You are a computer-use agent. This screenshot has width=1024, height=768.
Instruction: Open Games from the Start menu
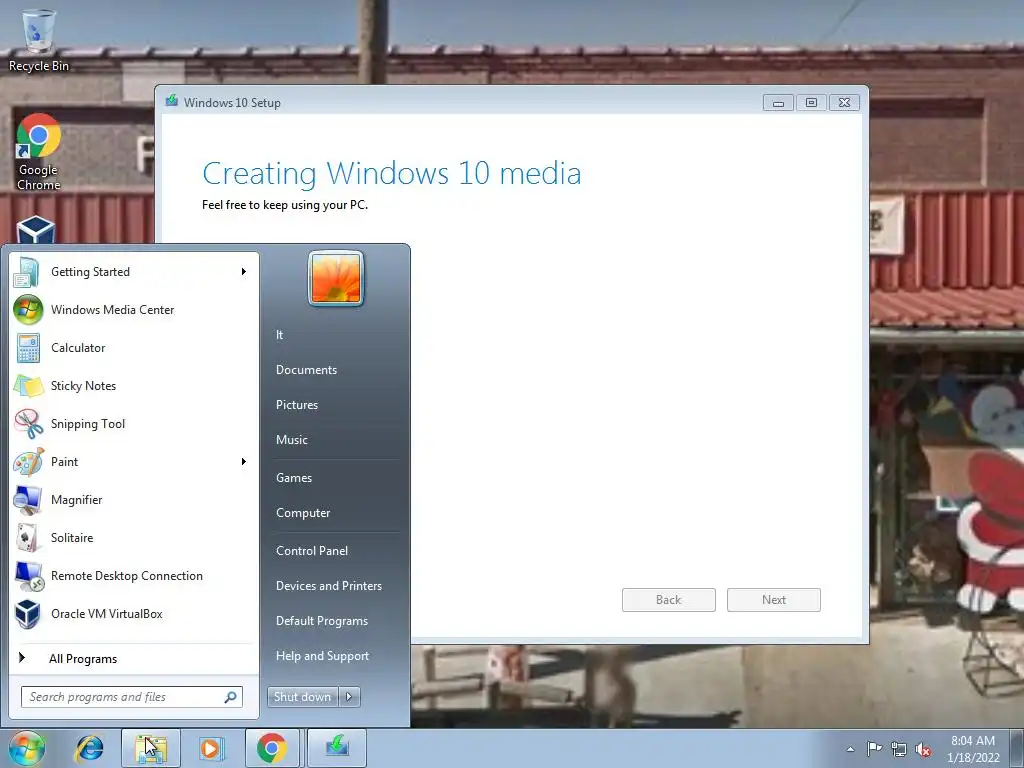point(294,477)
